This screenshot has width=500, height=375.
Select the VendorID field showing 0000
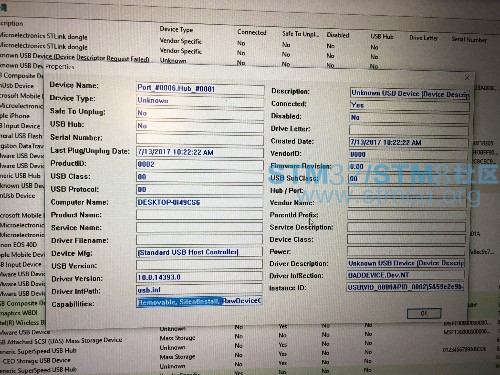pos(408,155)
